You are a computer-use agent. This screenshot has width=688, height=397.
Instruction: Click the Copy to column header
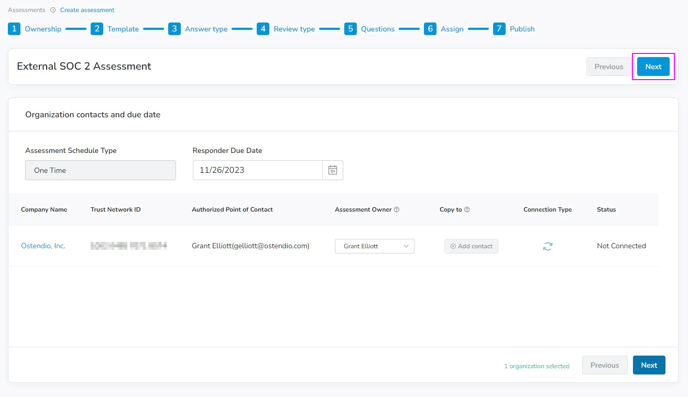tap(451, 210)
